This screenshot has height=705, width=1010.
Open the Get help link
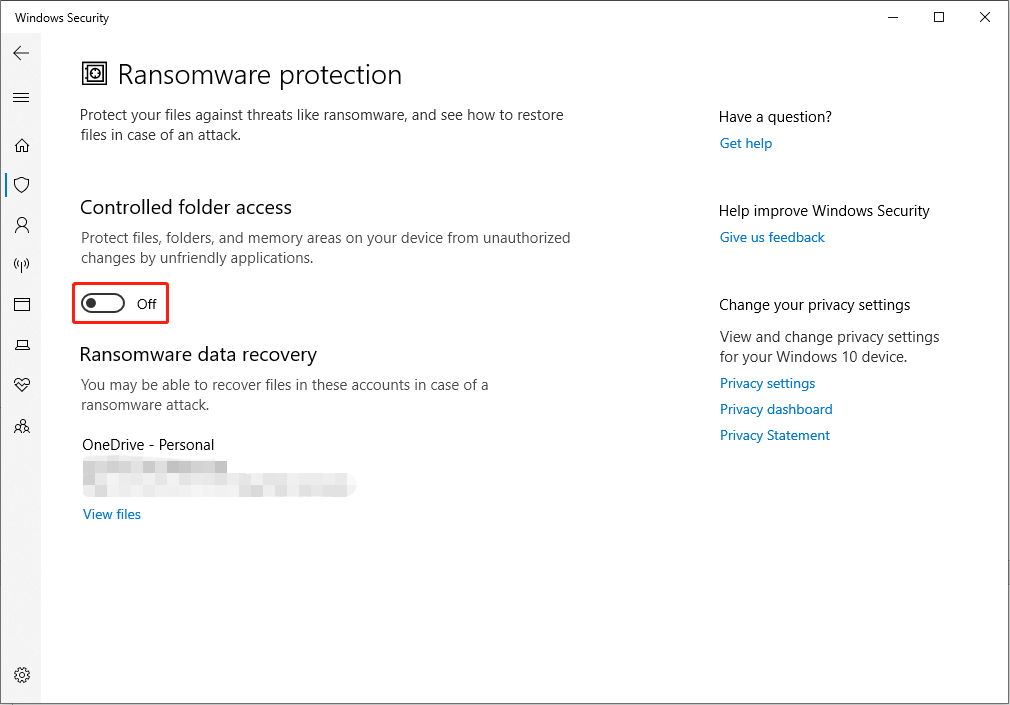(x=745, y=143)
